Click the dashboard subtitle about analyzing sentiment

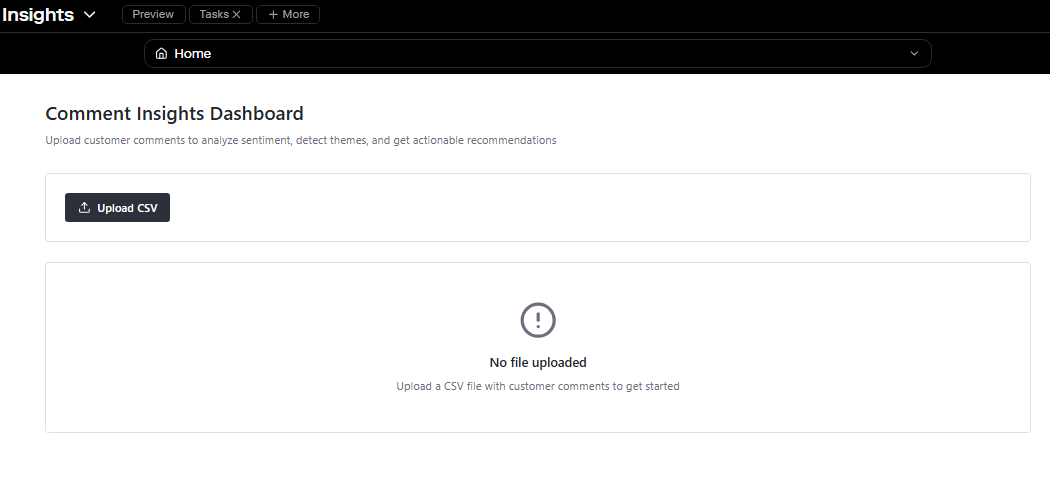pyautogui.click(x=300, y=141)
